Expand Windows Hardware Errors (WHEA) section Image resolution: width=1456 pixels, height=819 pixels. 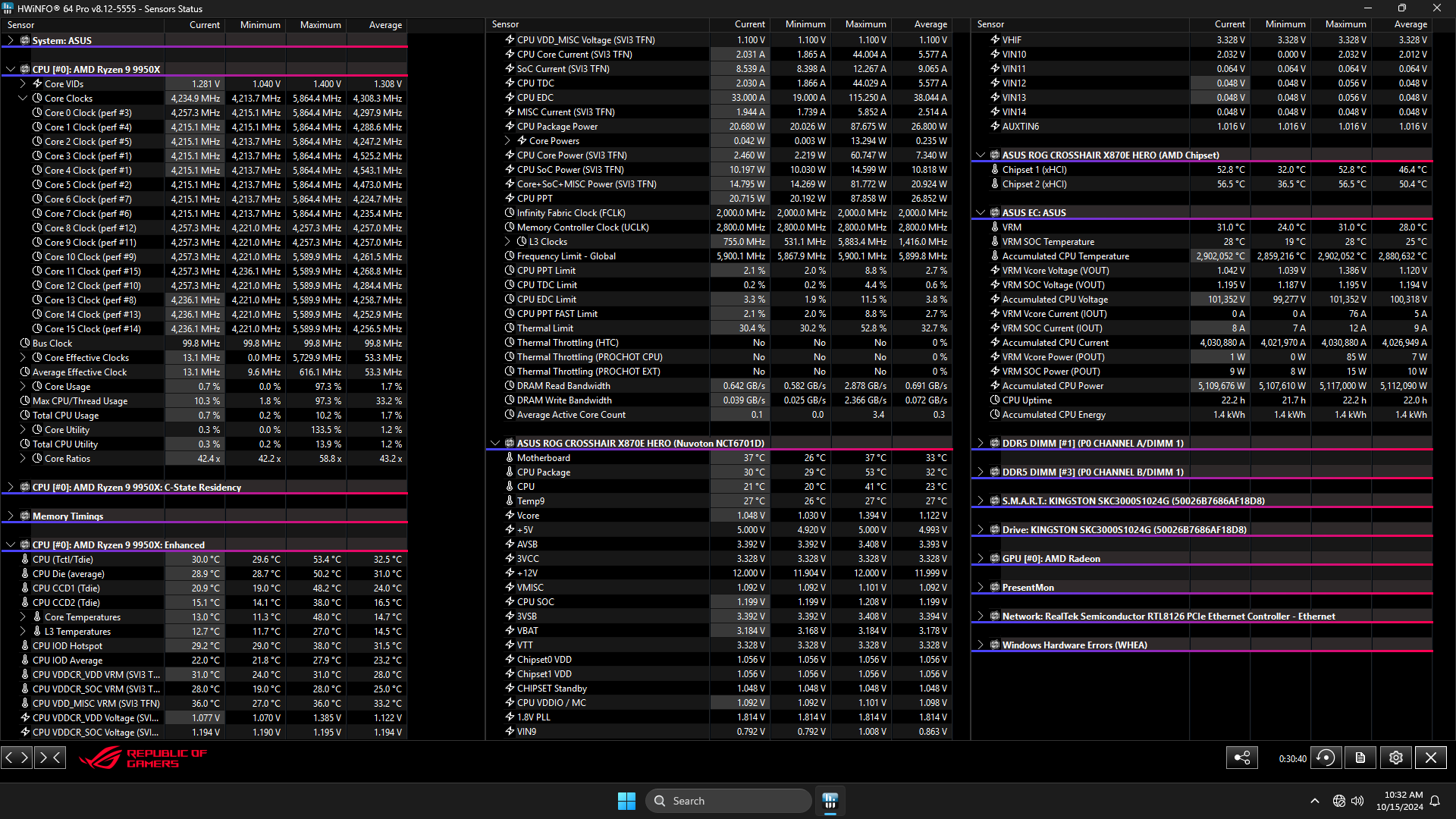[981, 645]
